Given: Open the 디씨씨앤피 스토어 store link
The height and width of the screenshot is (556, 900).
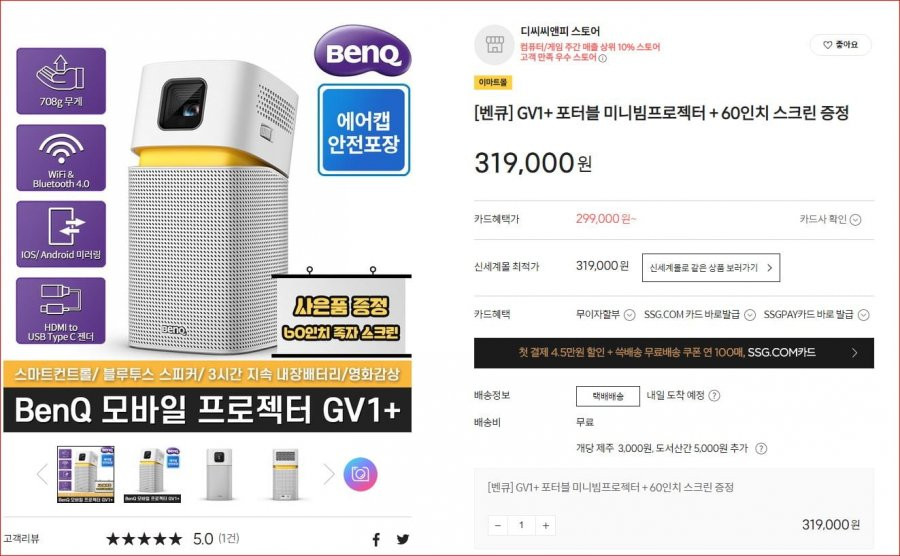Looking at the screenshot, I should click(x=560, y=31).
